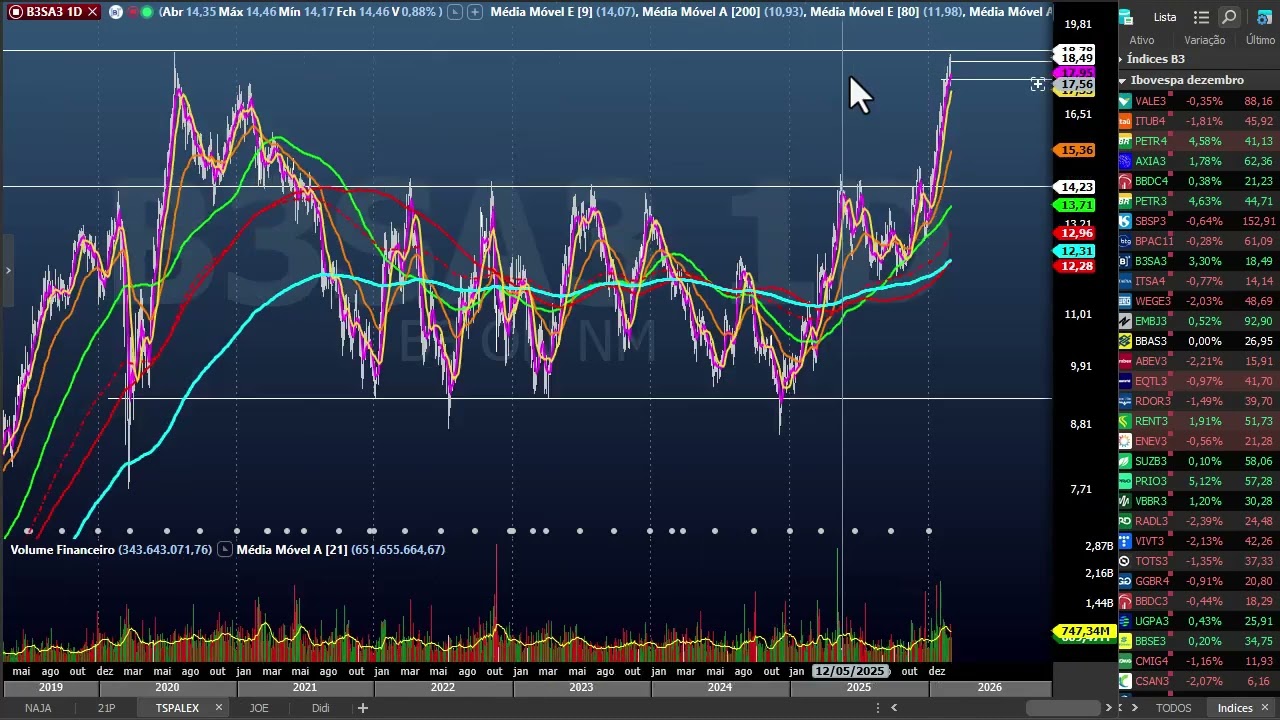Viewport: 1280px width, 720px height.
Task: Click the RENT3 company logo icon
Action: (x=1125, y=421)
